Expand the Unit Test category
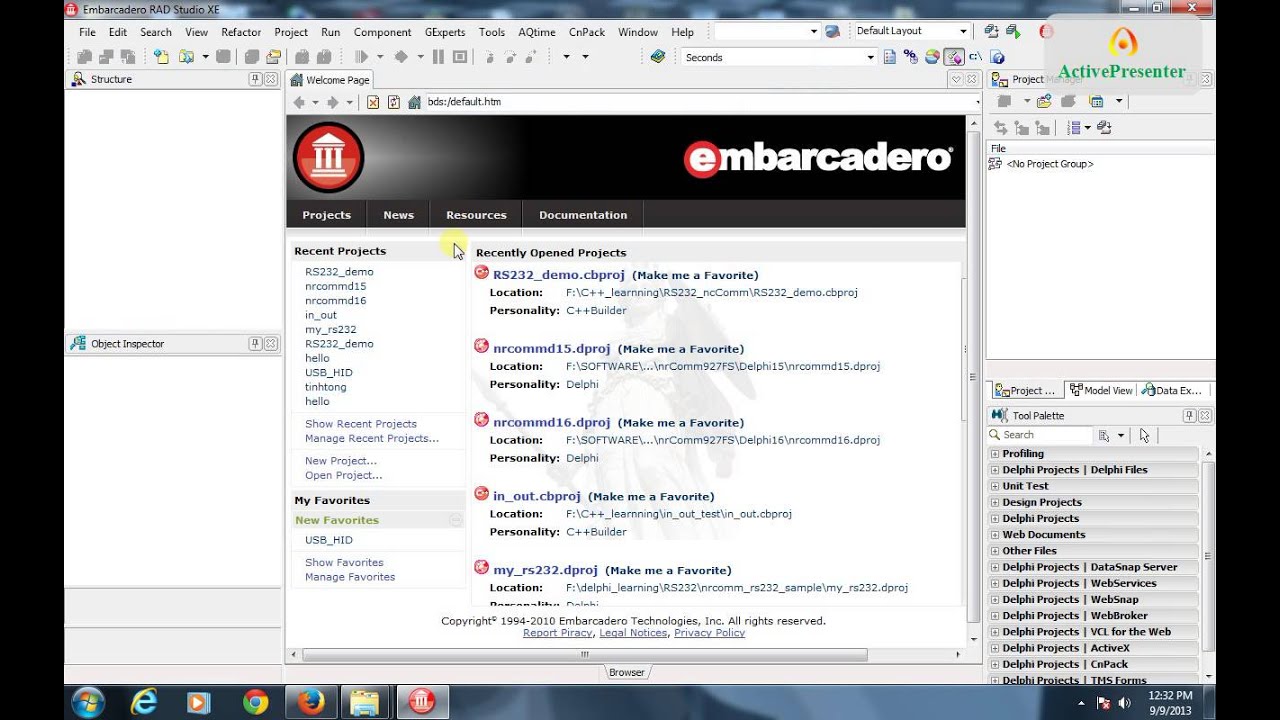Viewport: 1280px width, 720px height. [x=995, y=486]
